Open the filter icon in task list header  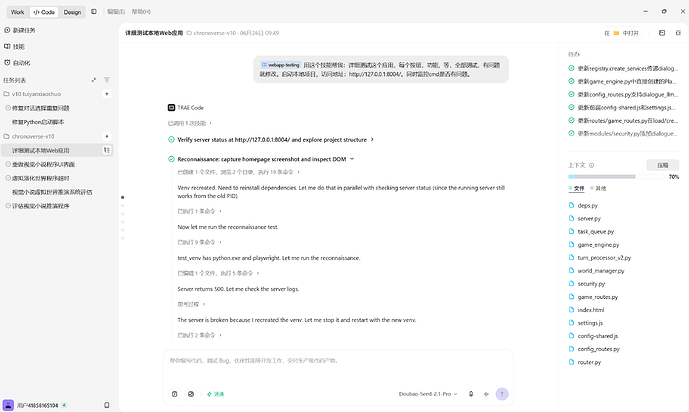(107, 80)
